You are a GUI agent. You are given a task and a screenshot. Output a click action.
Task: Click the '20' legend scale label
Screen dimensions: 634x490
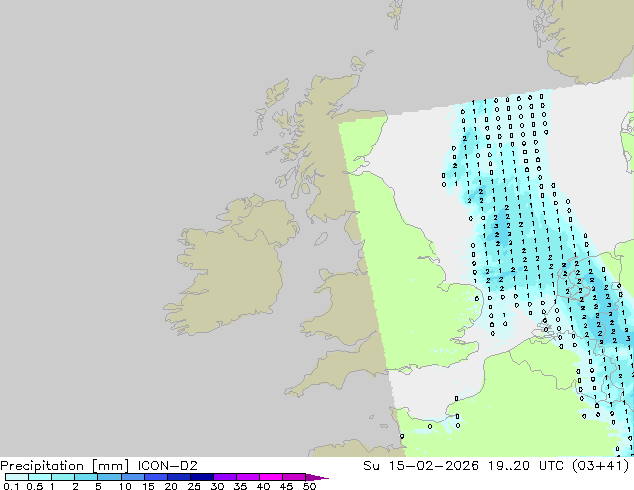point(171,486)
